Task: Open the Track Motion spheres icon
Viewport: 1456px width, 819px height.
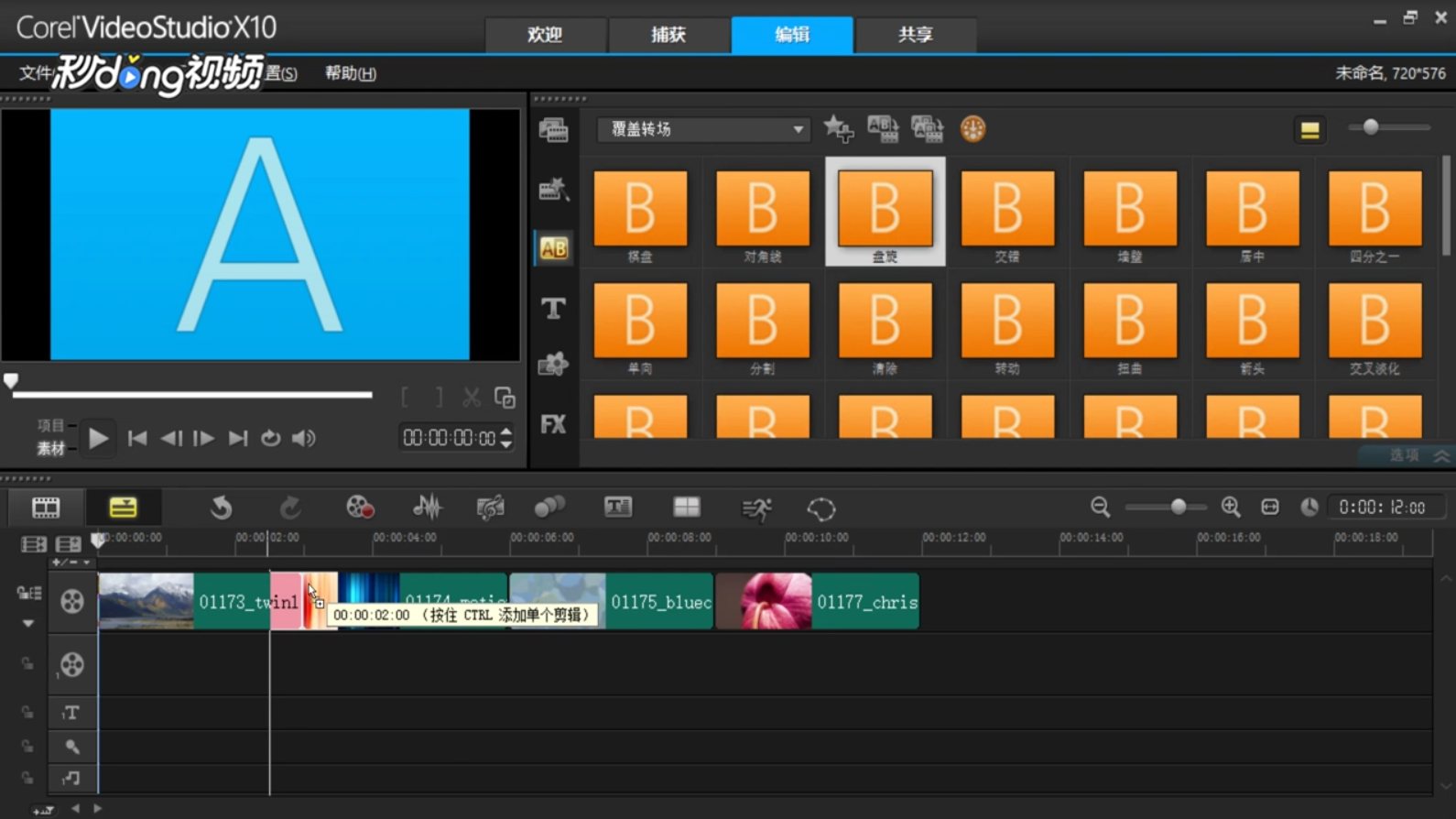Action: click(549, 508)
